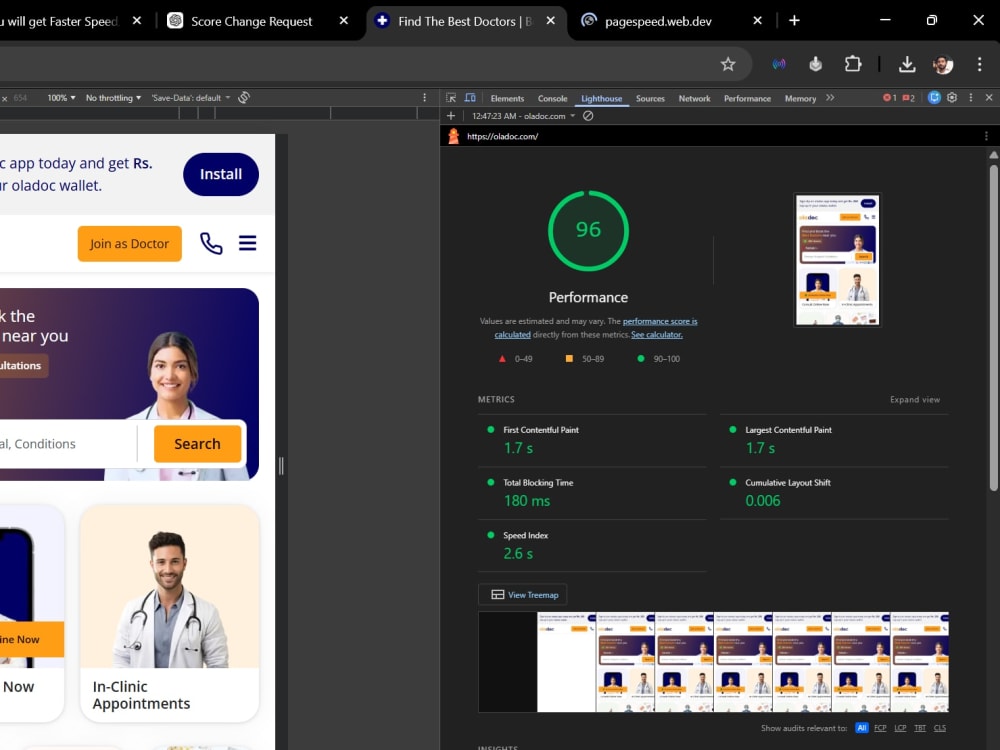The height and width of the screenshot is (750, 1000).
Task: Switch to the Elements tab
Action: click(507, 98)
